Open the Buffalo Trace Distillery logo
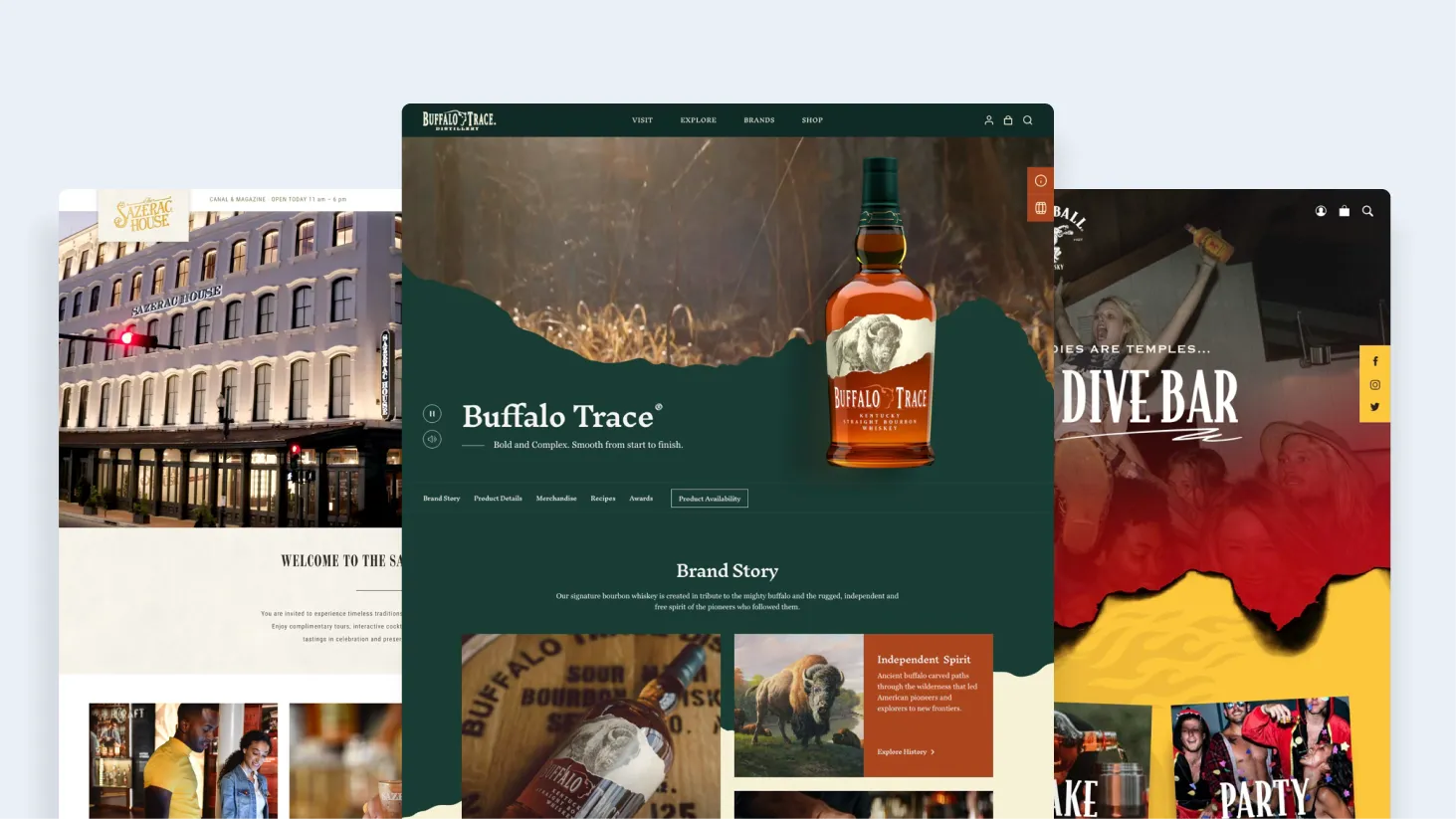 coord(459,119)
